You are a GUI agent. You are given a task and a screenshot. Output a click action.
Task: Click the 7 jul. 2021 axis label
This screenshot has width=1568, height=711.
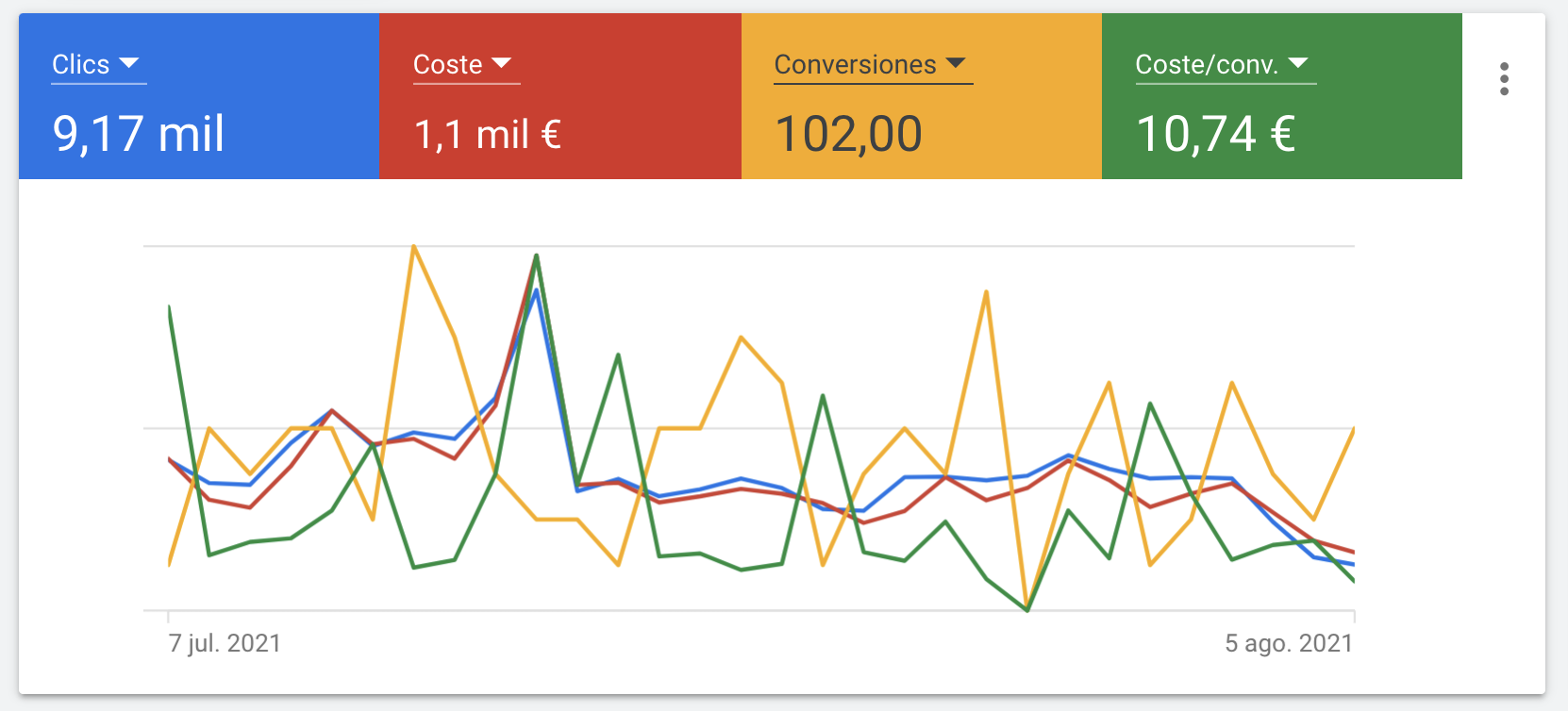tap(225, 643)
